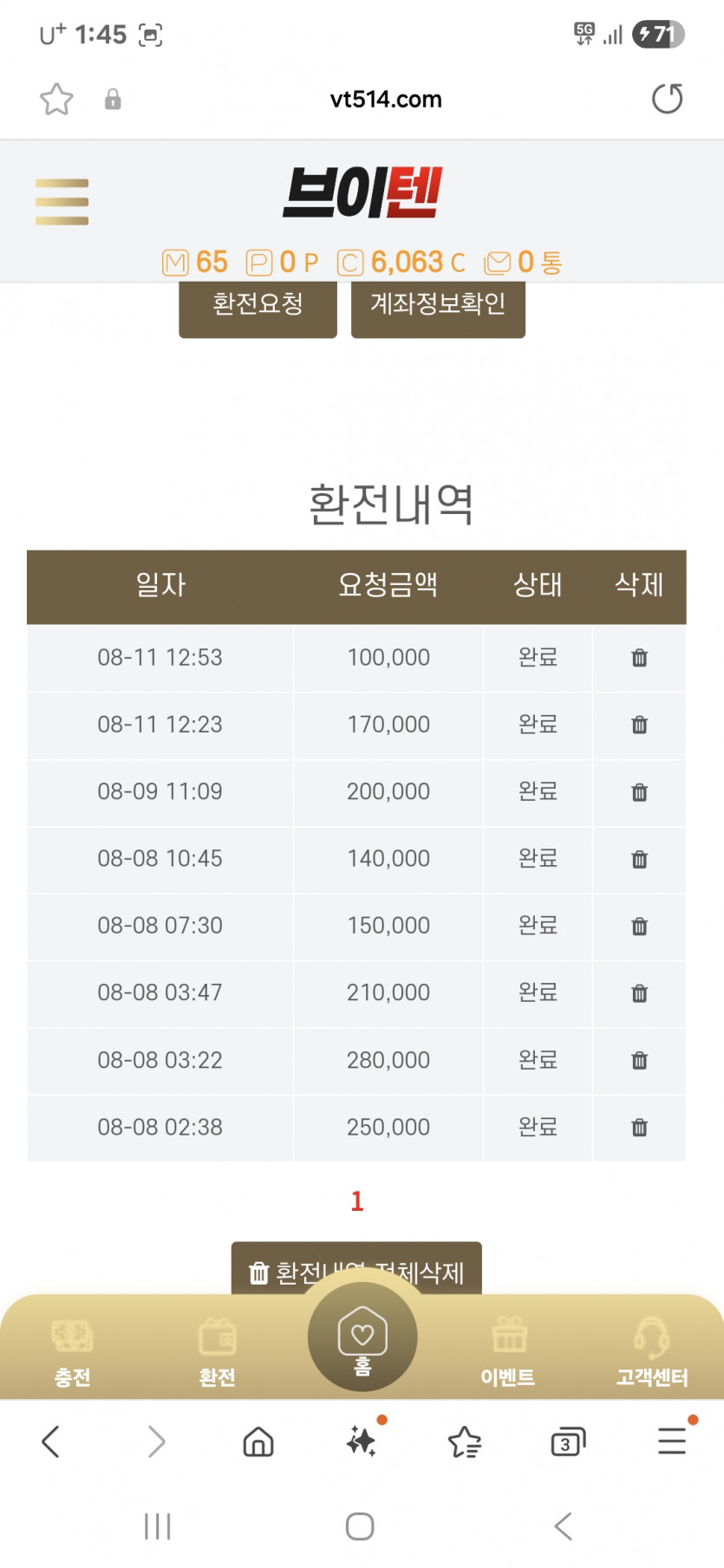Open the hamburger menu with gold lines

coord(62,202)
